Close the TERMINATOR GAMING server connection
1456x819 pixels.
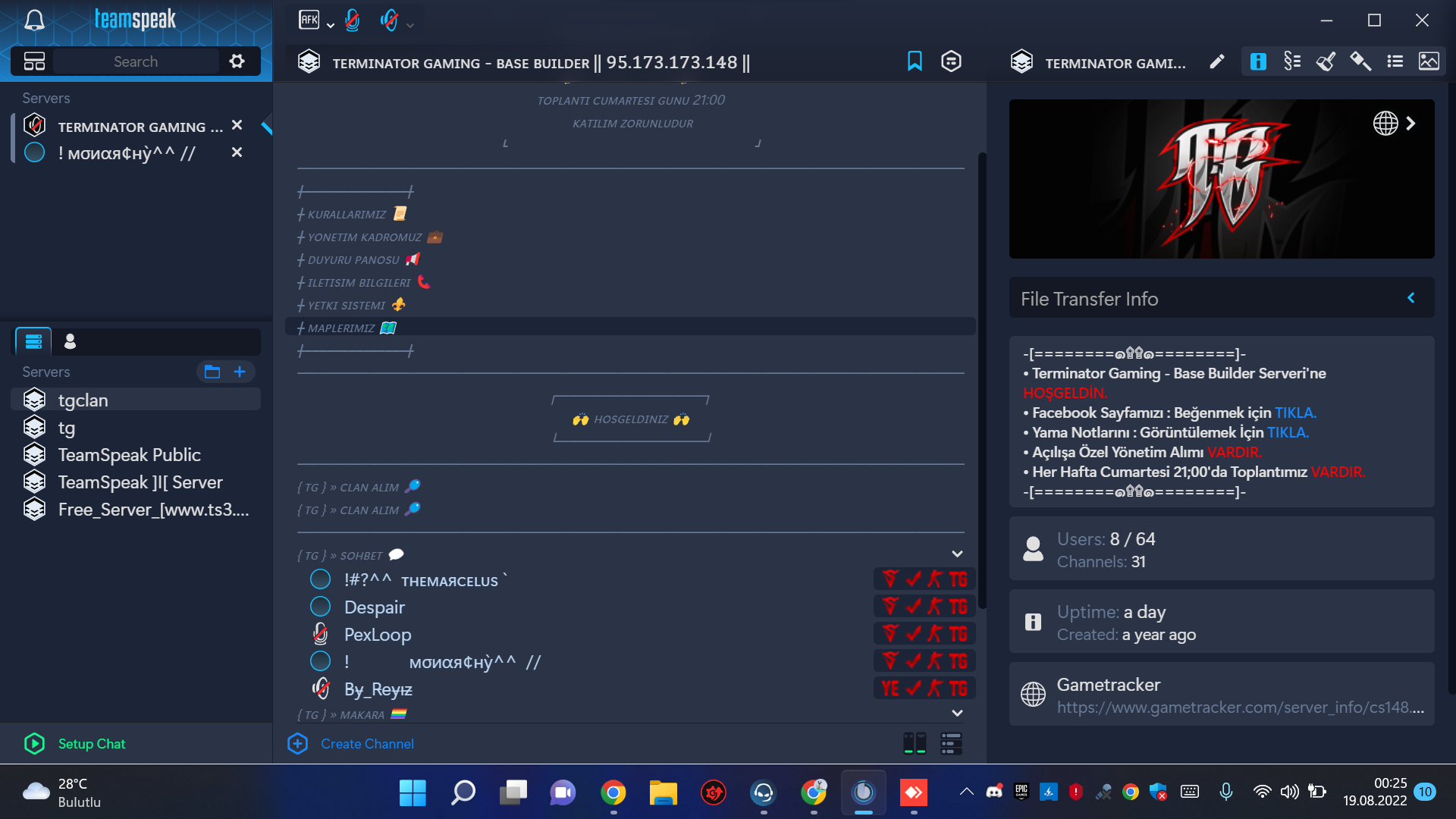point(237,125)
